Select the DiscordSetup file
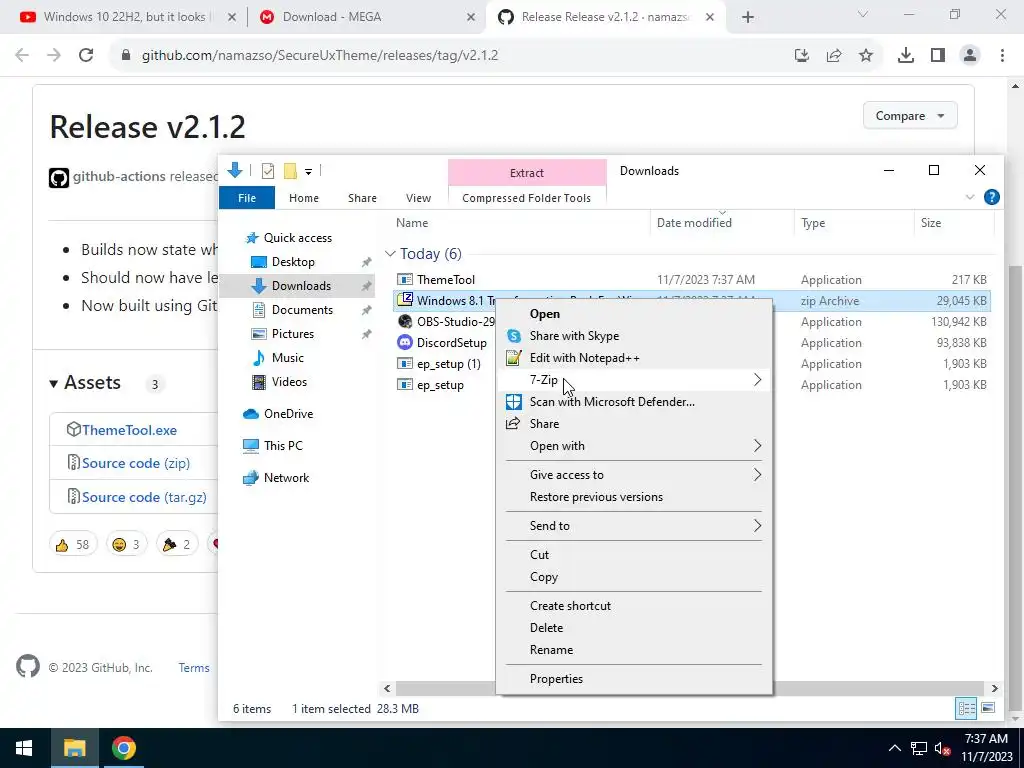The height and width of the screenshot is (768, 1024). pos(451,343)
